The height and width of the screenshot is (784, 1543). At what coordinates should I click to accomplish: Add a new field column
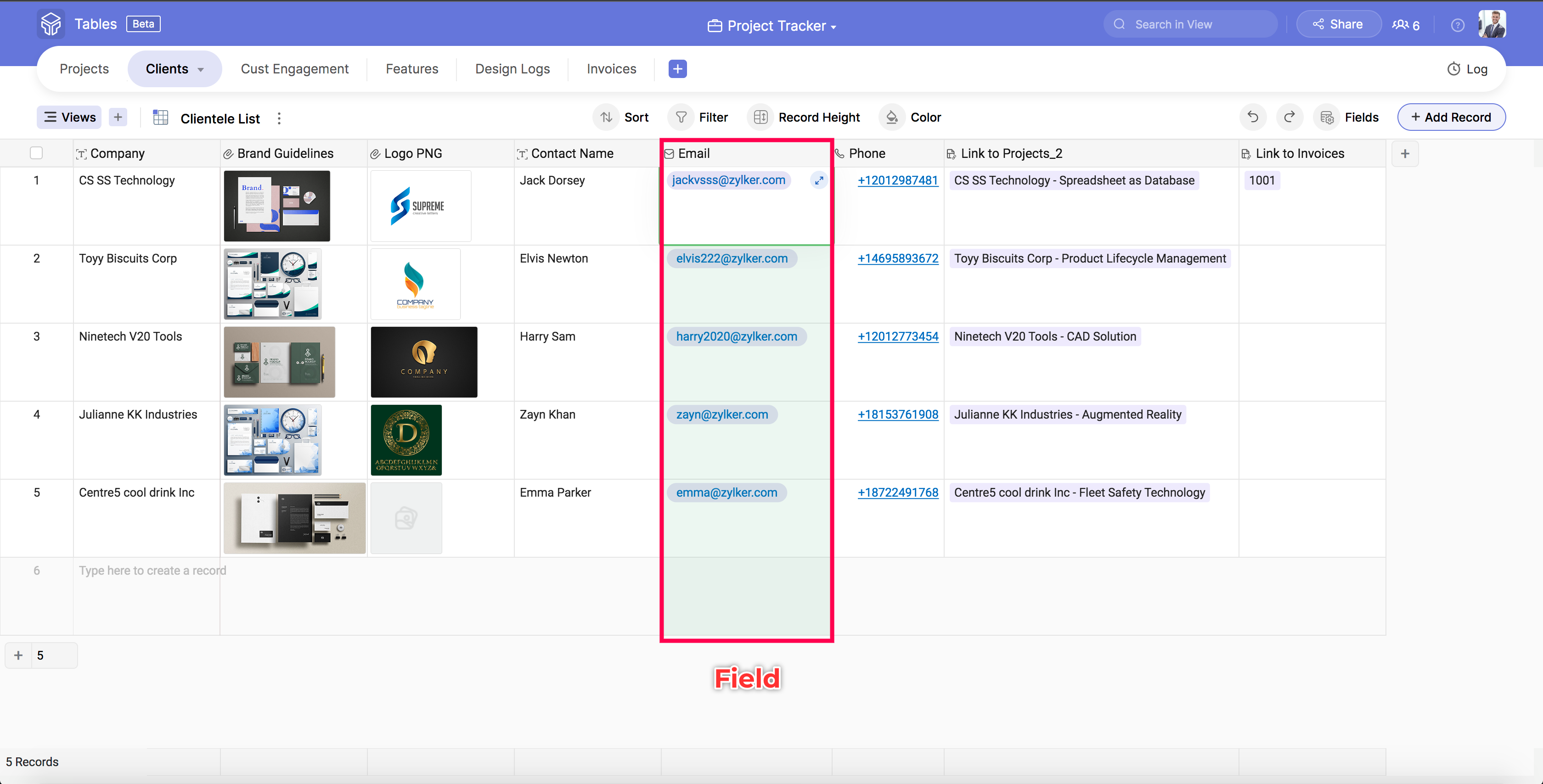[x=1405, y=154]
